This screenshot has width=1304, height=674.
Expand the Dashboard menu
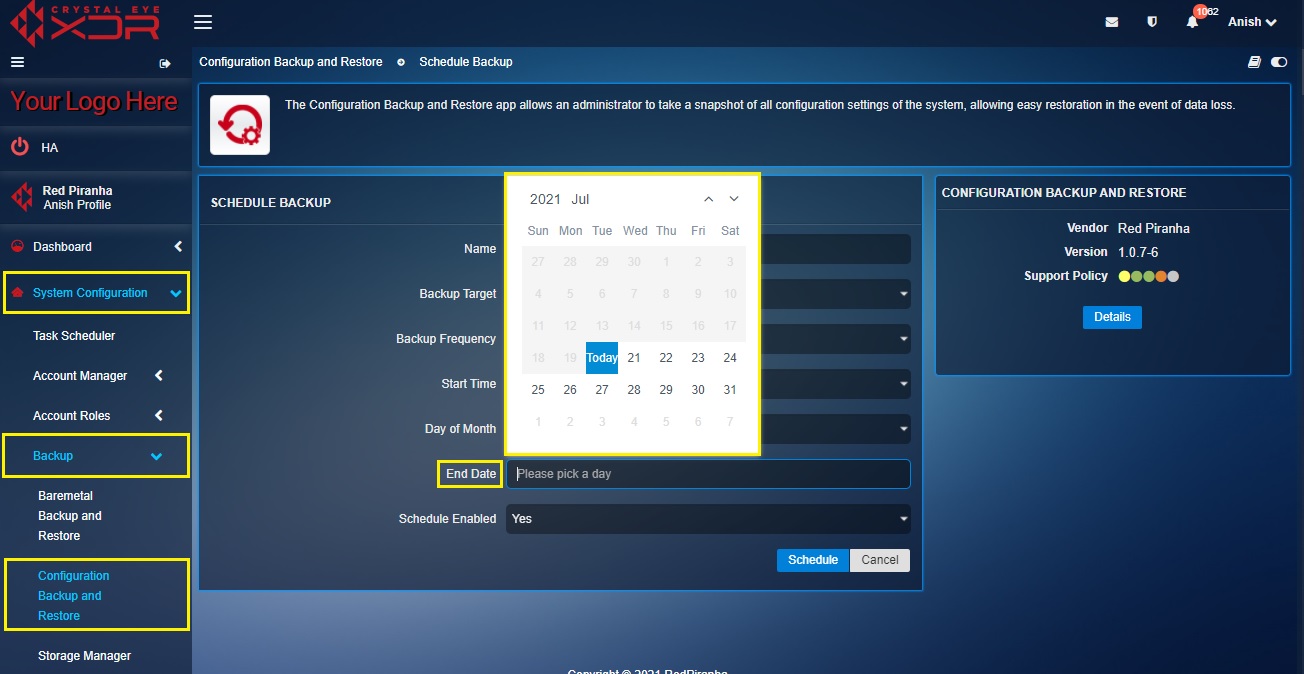[x=95, y=247]
